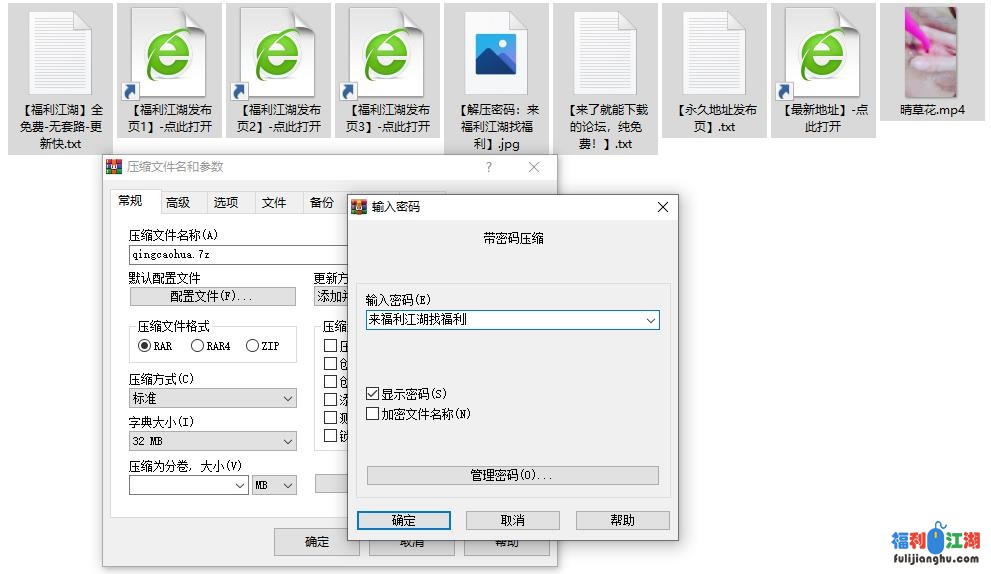991x574 pixels.
Task: Select the 永久地址发布页 txt file icon
Action: point(714,55)
